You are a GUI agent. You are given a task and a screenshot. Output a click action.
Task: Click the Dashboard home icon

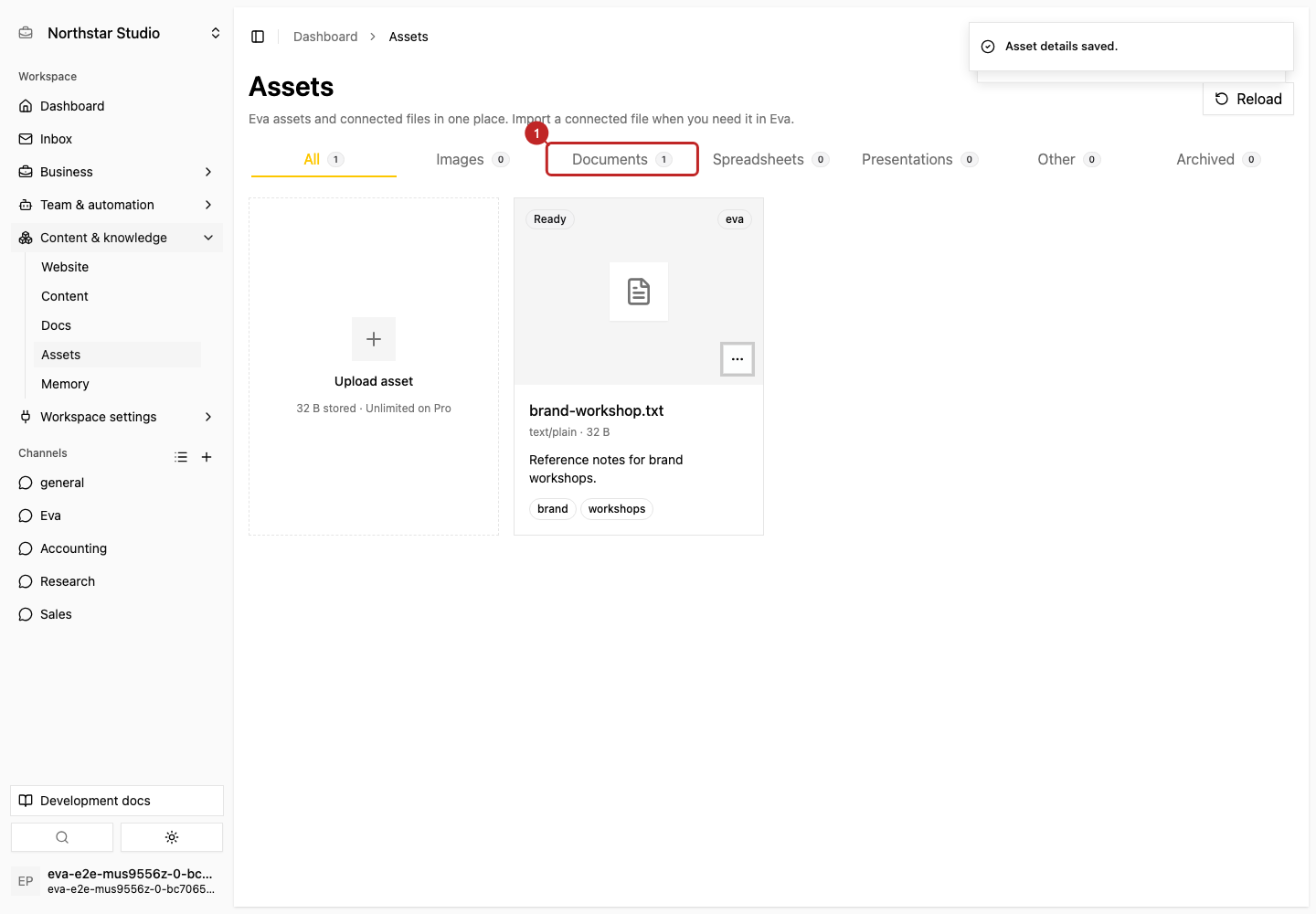click(26, 106)
